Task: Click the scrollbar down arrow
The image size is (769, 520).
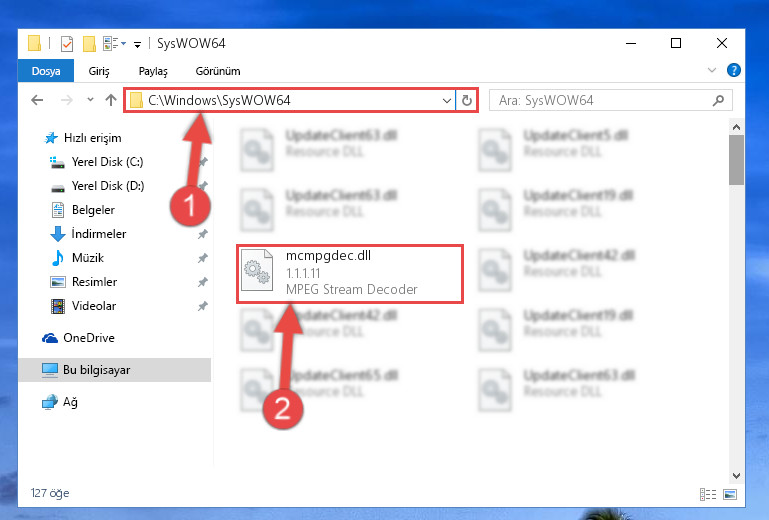Action: (x=736, y=475)
